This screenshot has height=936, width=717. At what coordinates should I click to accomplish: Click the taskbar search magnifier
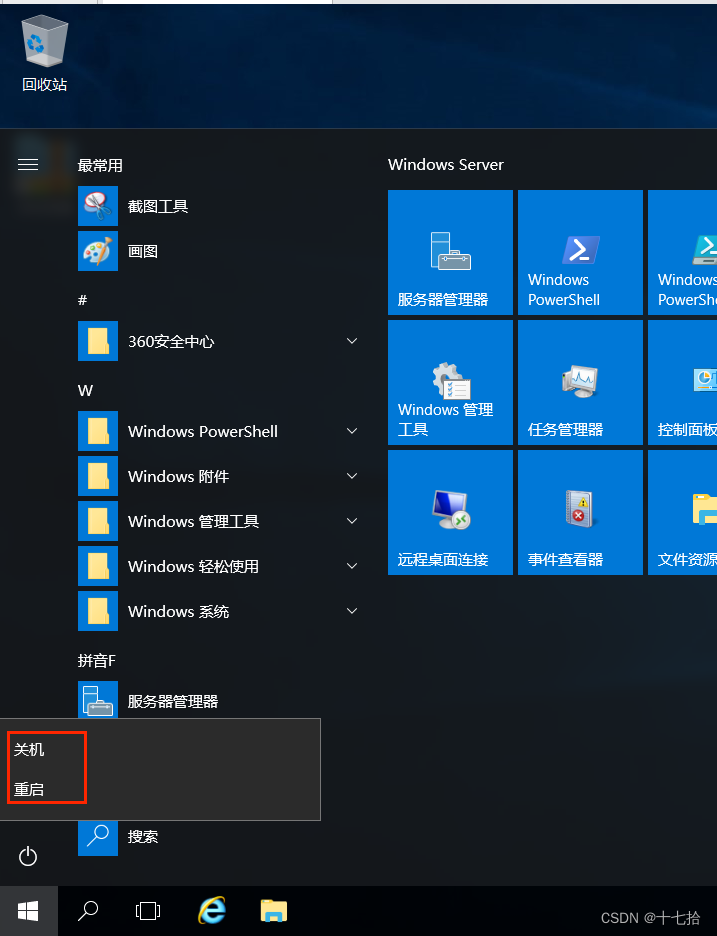pyautogui.click(x=88, y=911)
